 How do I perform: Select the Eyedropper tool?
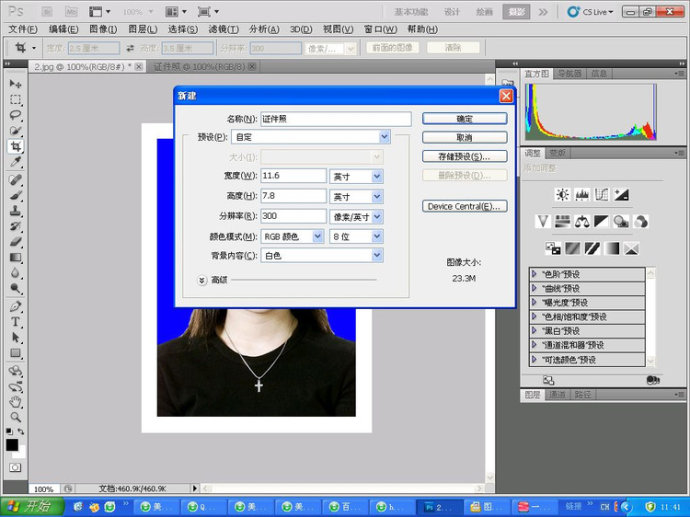coord(15,162)
